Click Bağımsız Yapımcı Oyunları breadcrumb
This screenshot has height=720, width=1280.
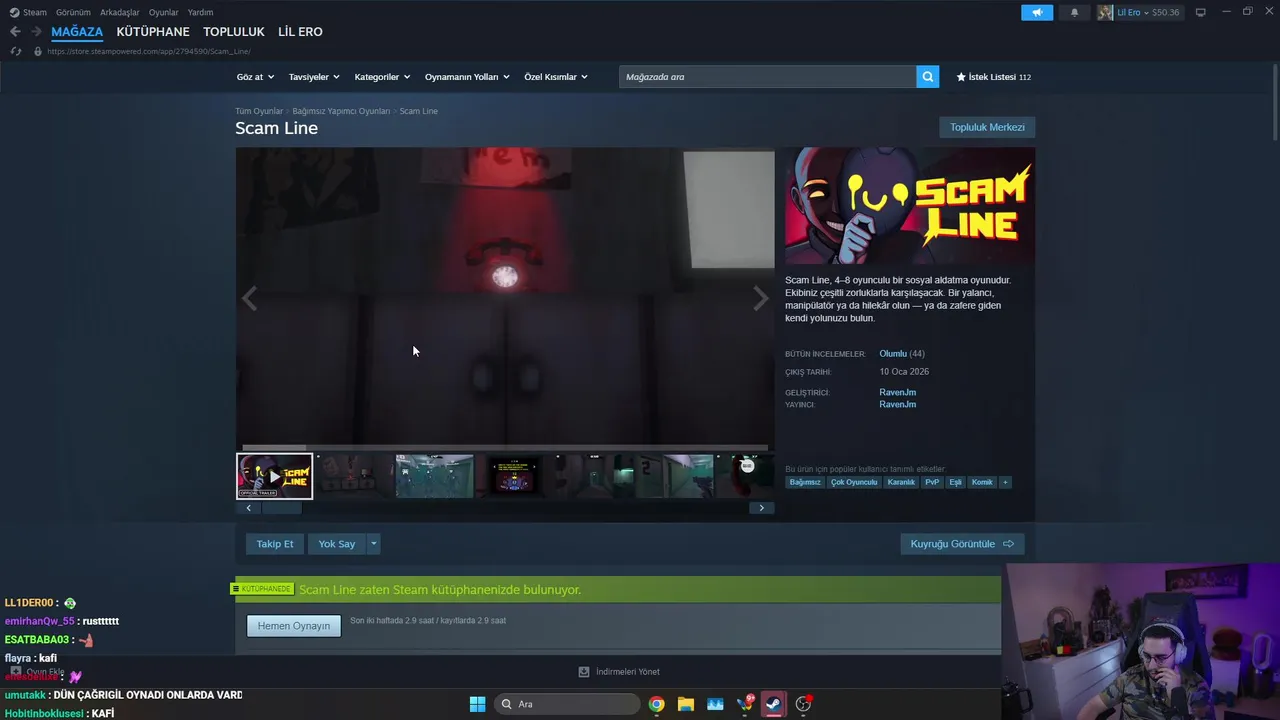tap(341, 111)
